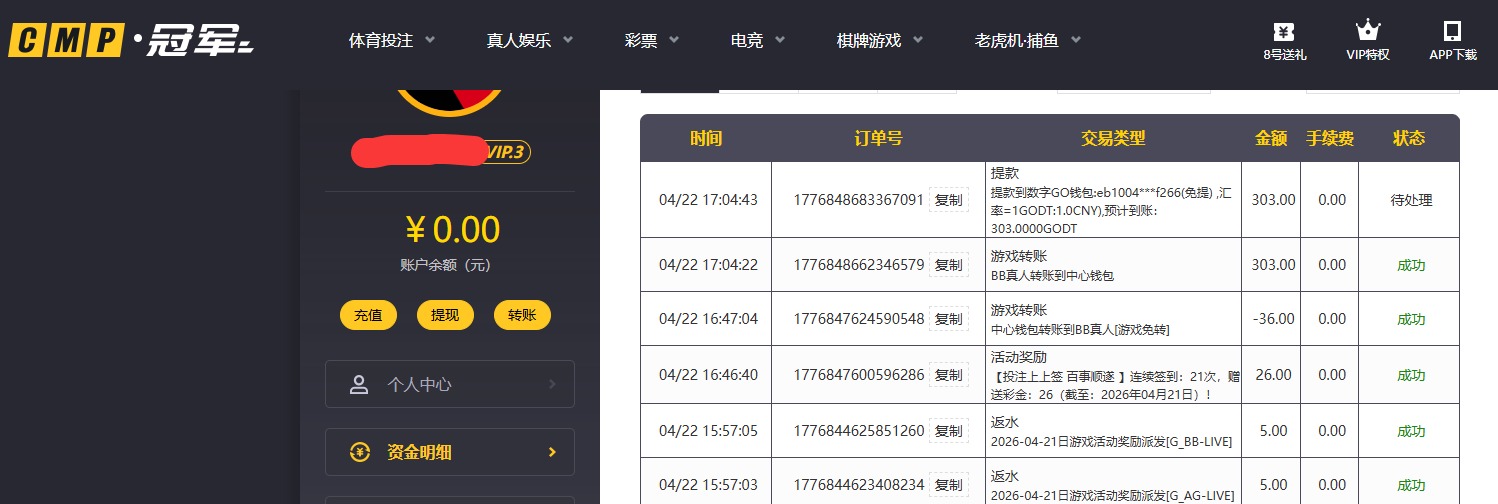
Task: Open the 个人中心 sidebar item
Action: tap(450, 384)
